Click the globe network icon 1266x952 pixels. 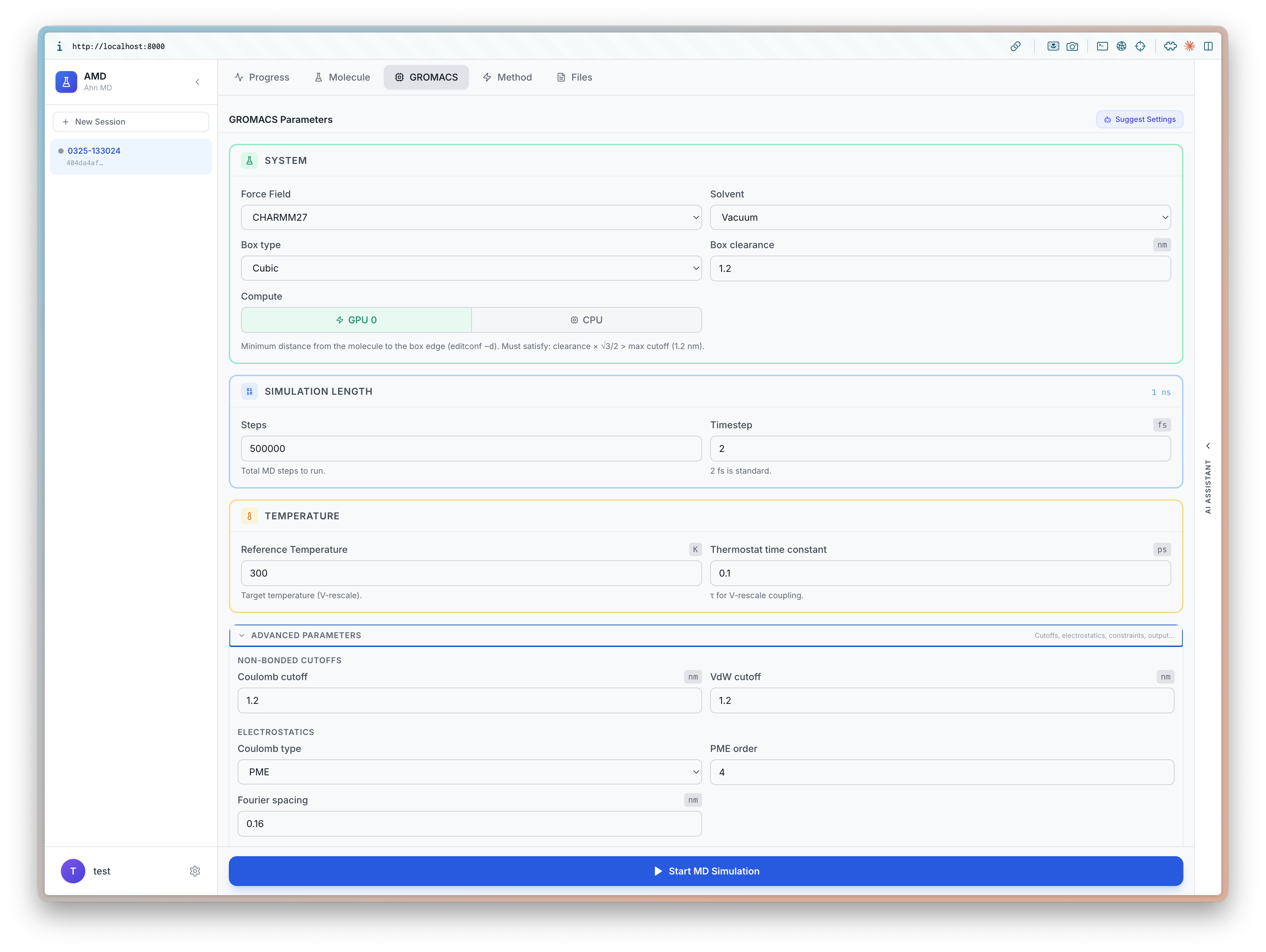click(x=1121, y=46)
